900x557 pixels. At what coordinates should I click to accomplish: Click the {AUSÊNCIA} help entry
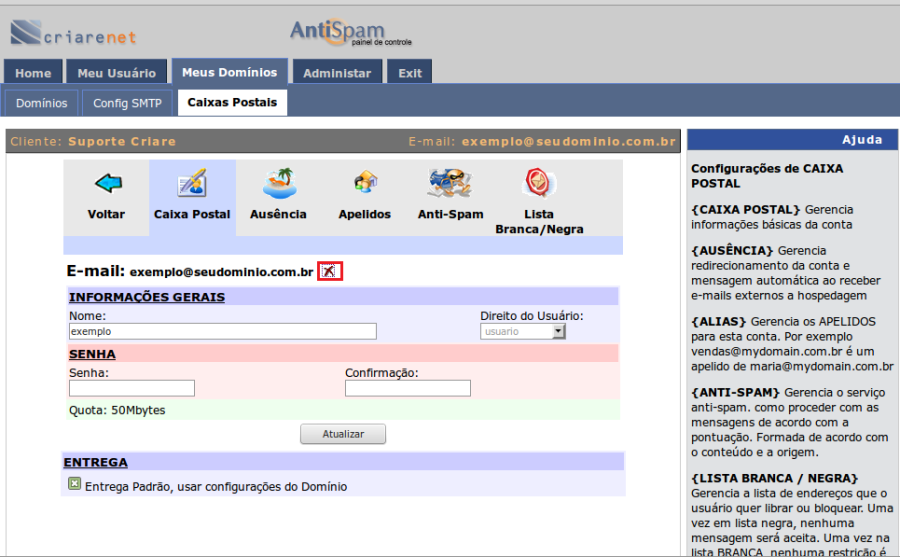coord(732,250)
